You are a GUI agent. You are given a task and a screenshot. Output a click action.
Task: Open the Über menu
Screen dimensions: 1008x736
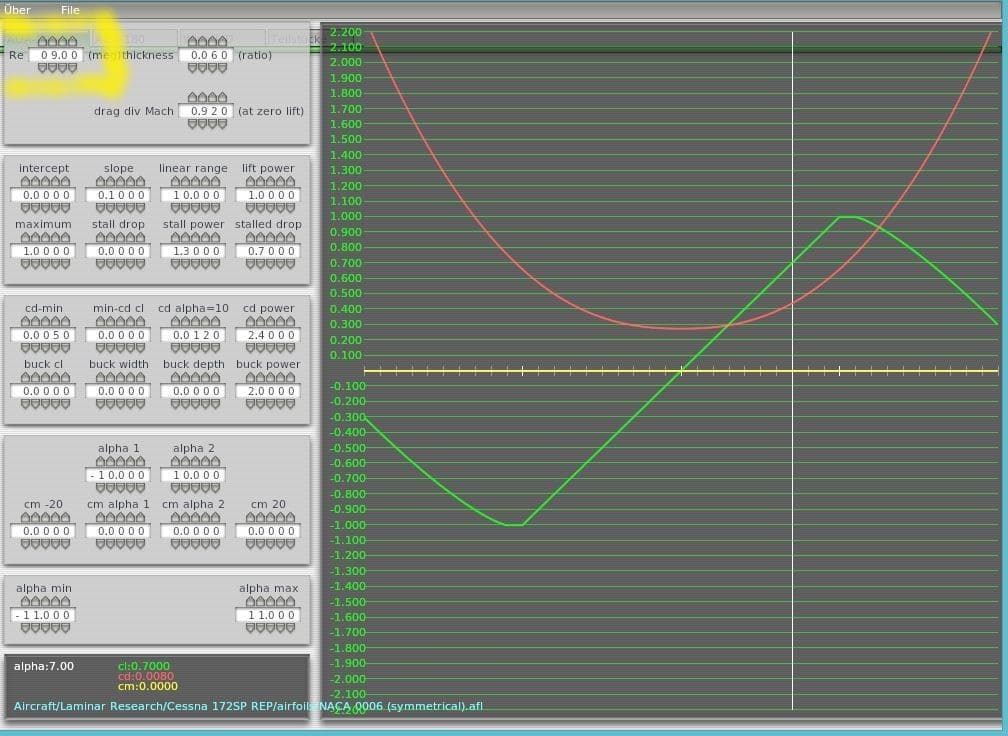[17, 10]
